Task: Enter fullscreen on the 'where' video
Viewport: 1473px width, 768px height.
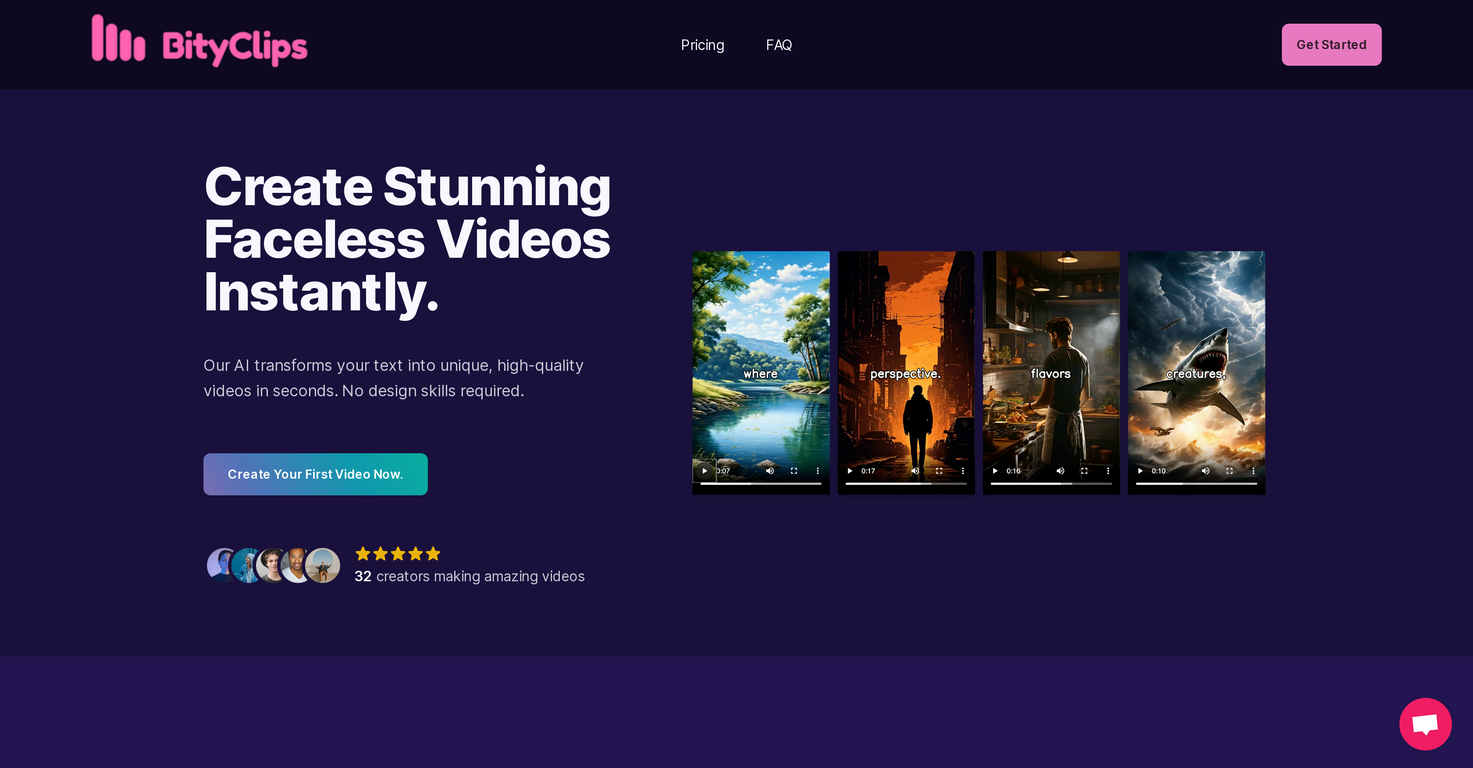Action: 793,470
